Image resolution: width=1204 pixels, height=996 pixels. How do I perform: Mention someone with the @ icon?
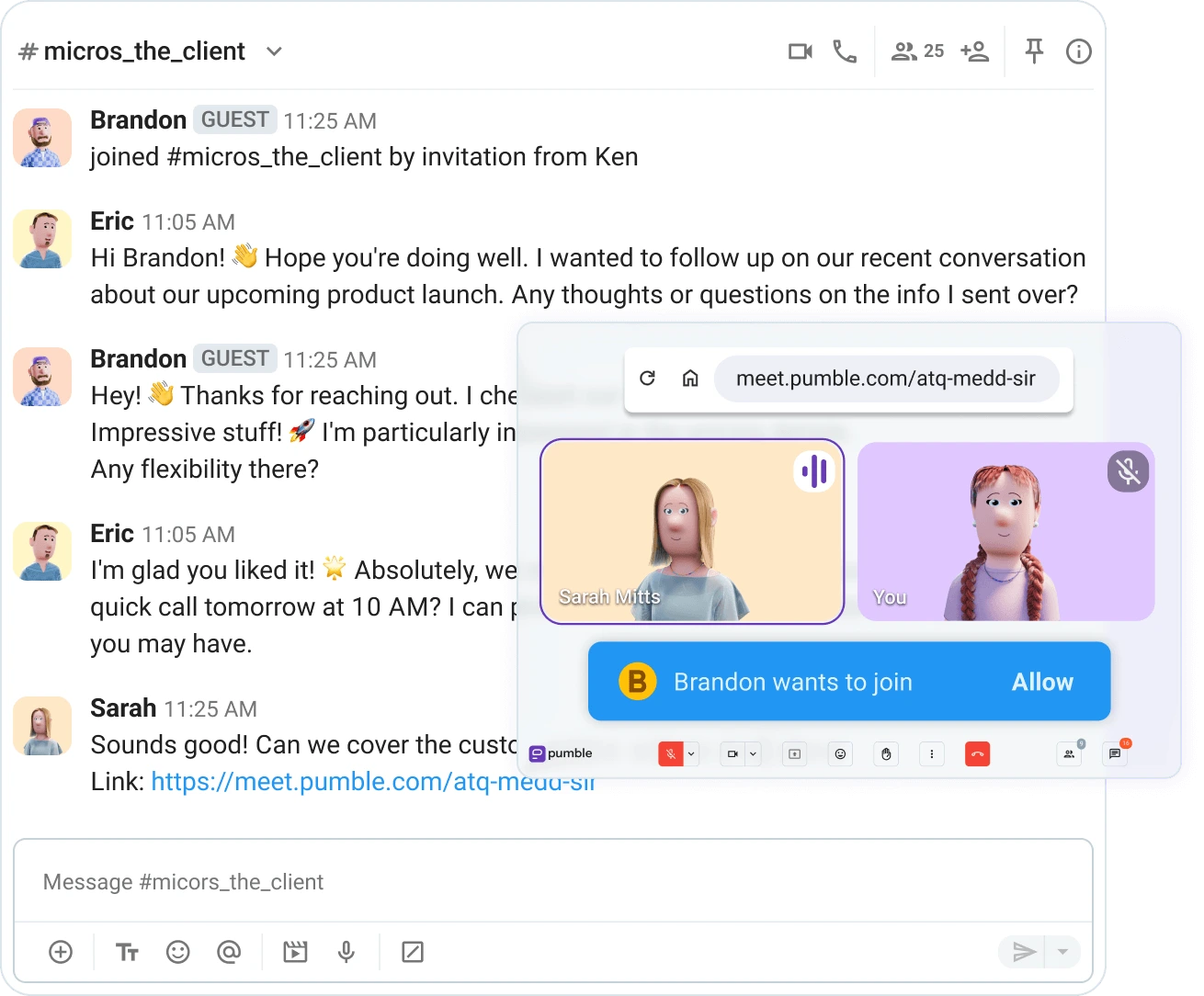pos(229,952)
